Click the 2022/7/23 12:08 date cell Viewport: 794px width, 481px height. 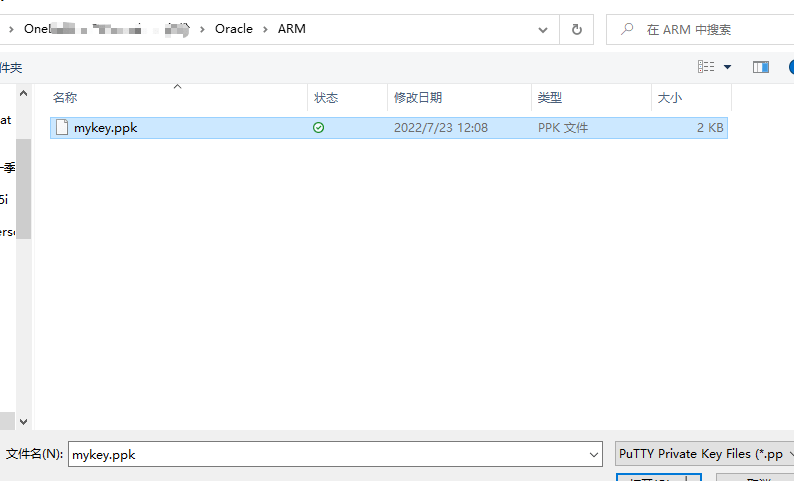click(441, 128)
